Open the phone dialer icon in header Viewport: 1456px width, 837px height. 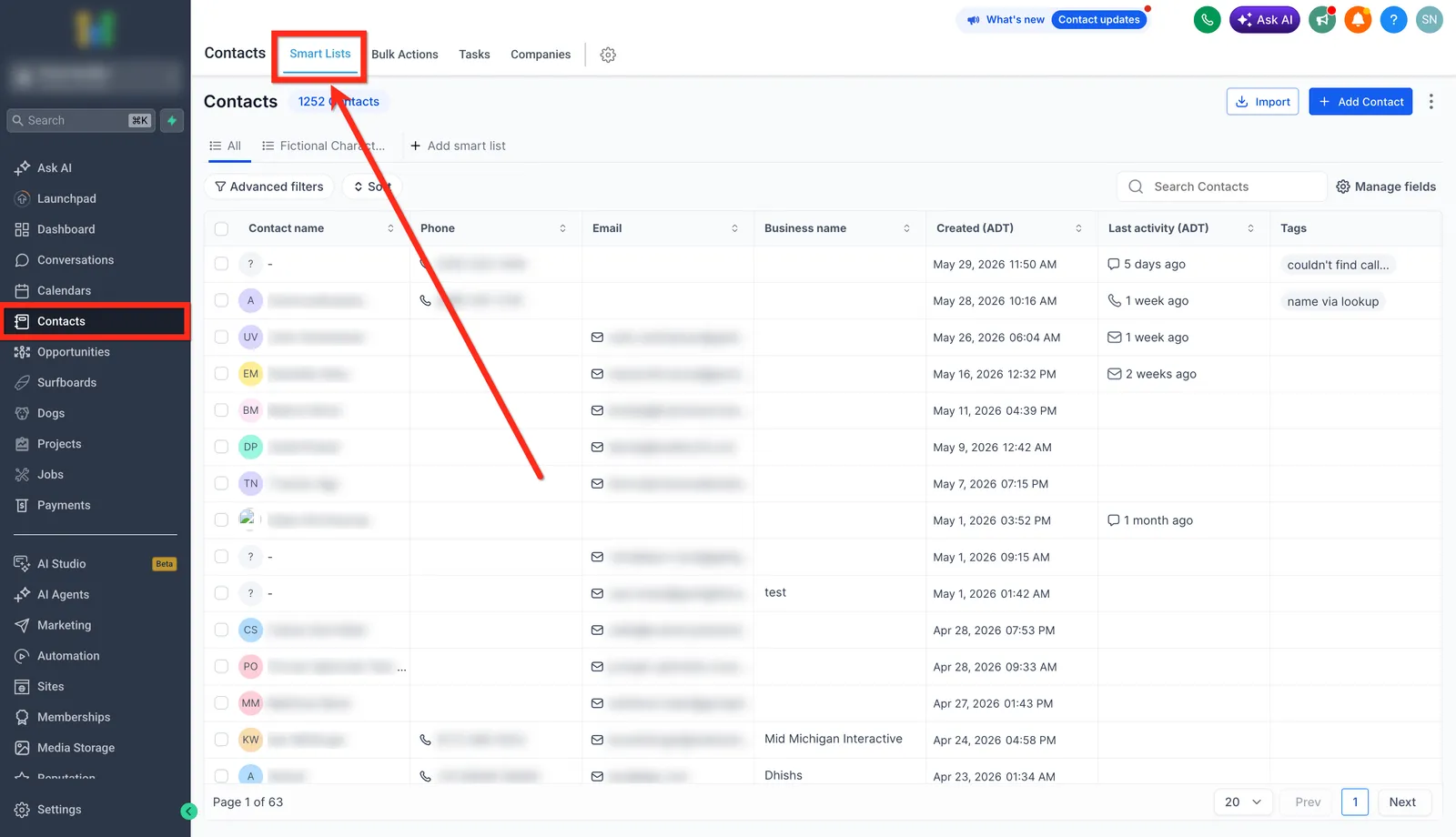[x=1207, y=19]
